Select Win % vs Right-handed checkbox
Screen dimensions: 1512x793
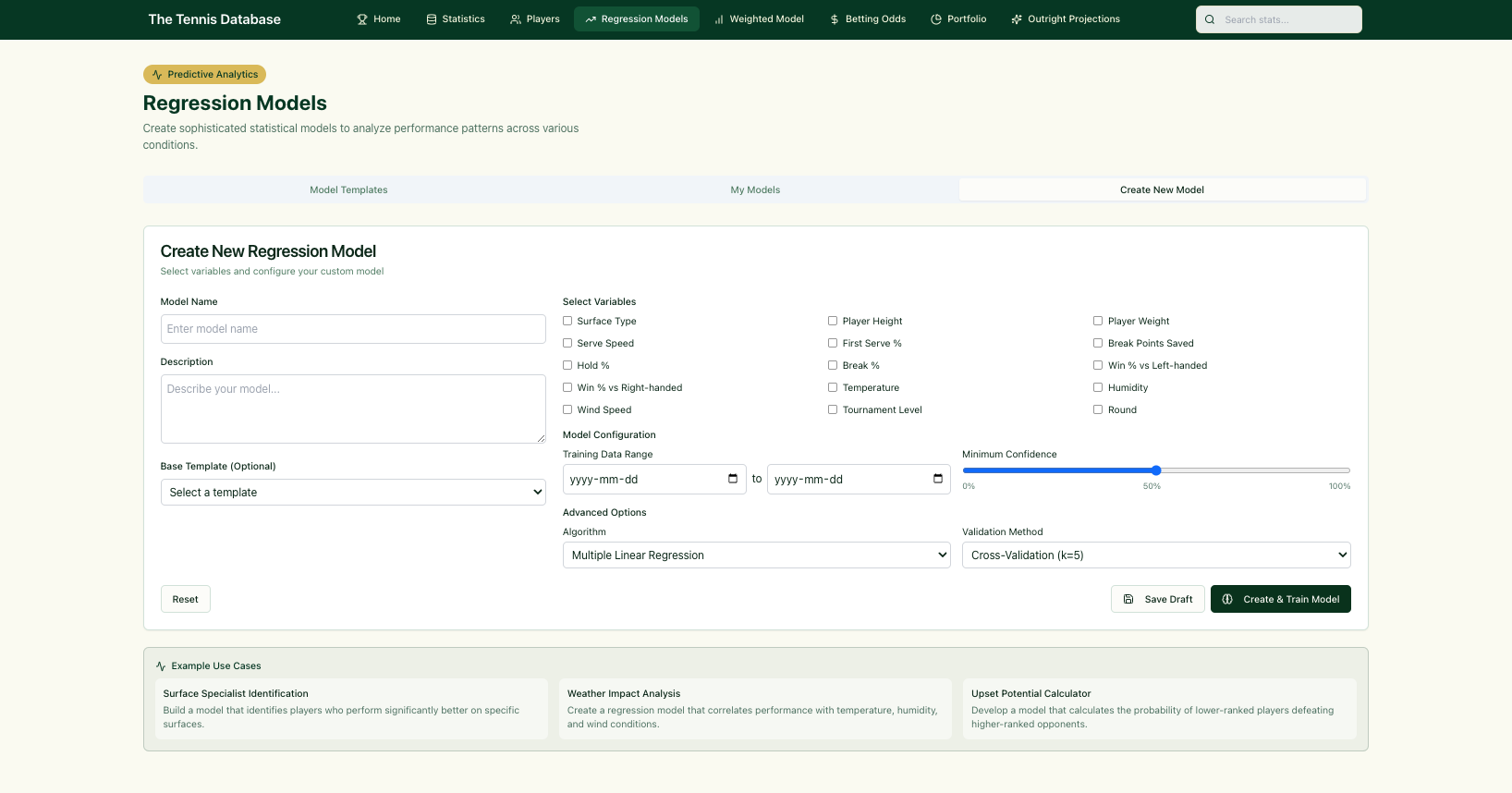pos(567,387)
